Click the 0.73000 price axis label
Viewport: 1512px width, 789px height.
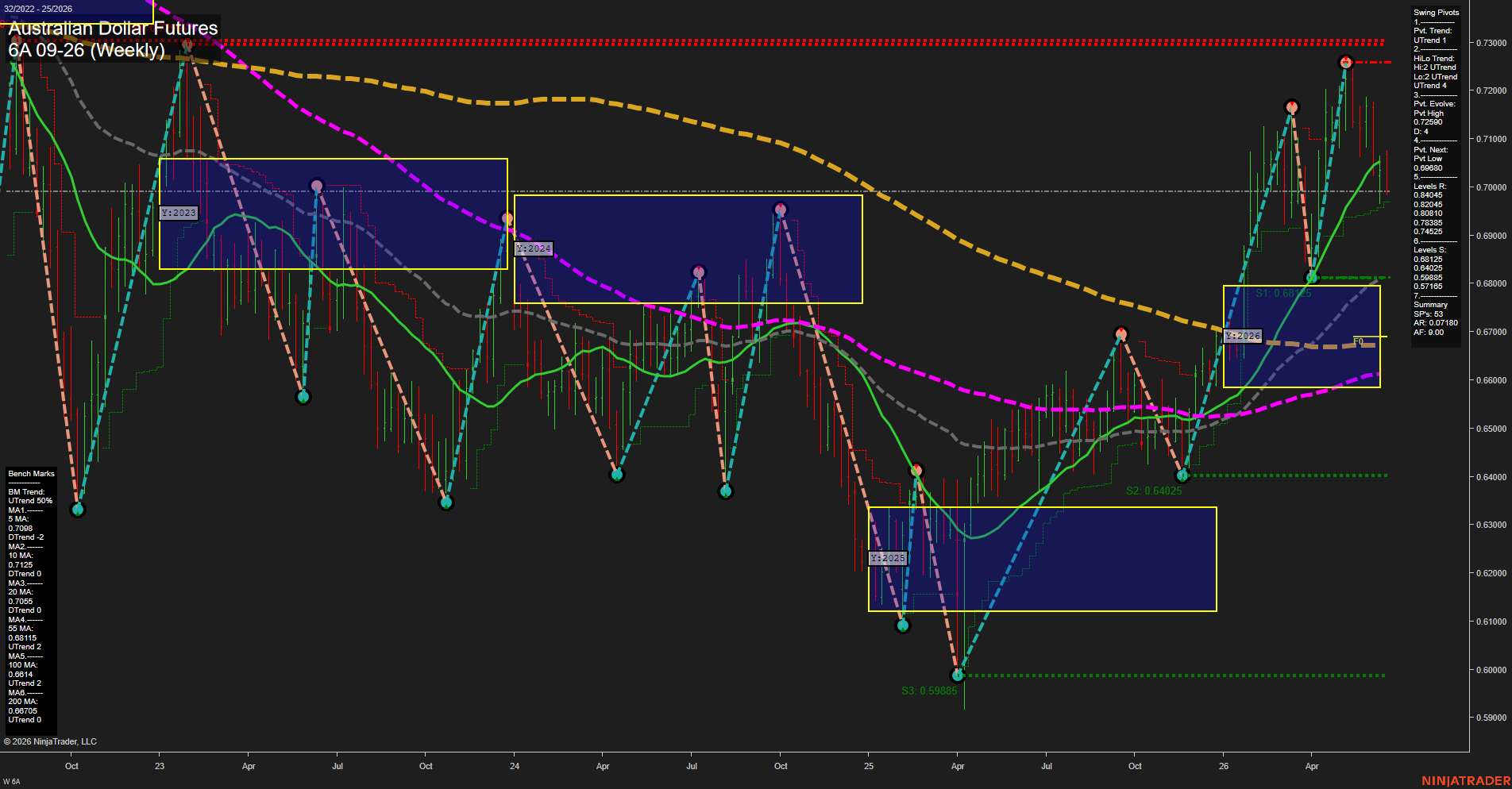pos(1491,43)
